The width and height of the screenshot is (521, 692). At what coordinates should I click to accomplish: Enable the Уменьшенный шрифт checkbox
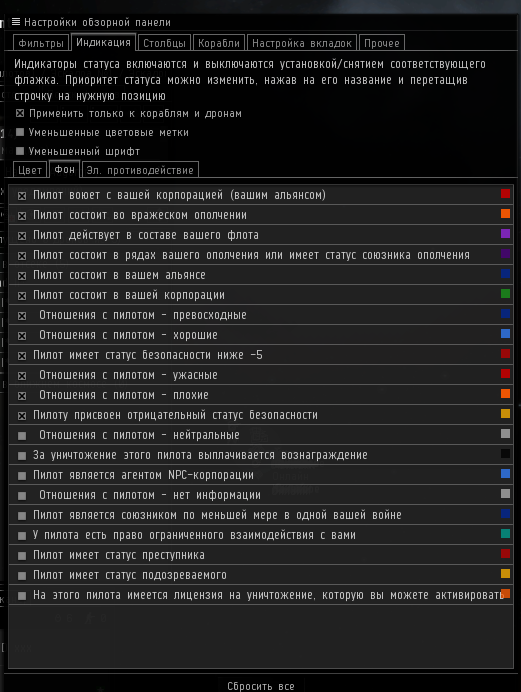click(20, 151)
